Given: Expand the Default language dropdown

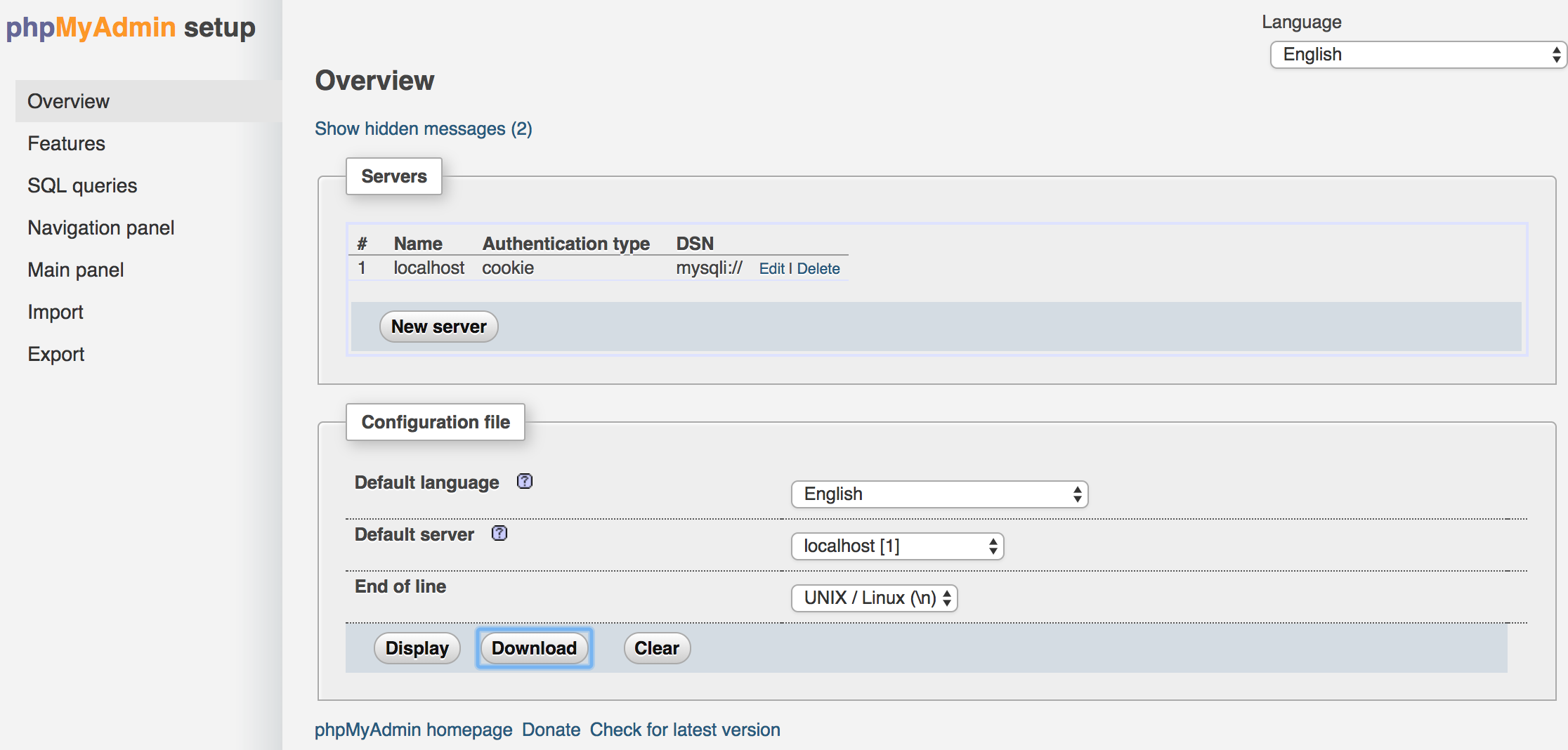Looking at the screenshot, I should pyautogui.click(x=939, y=494).
